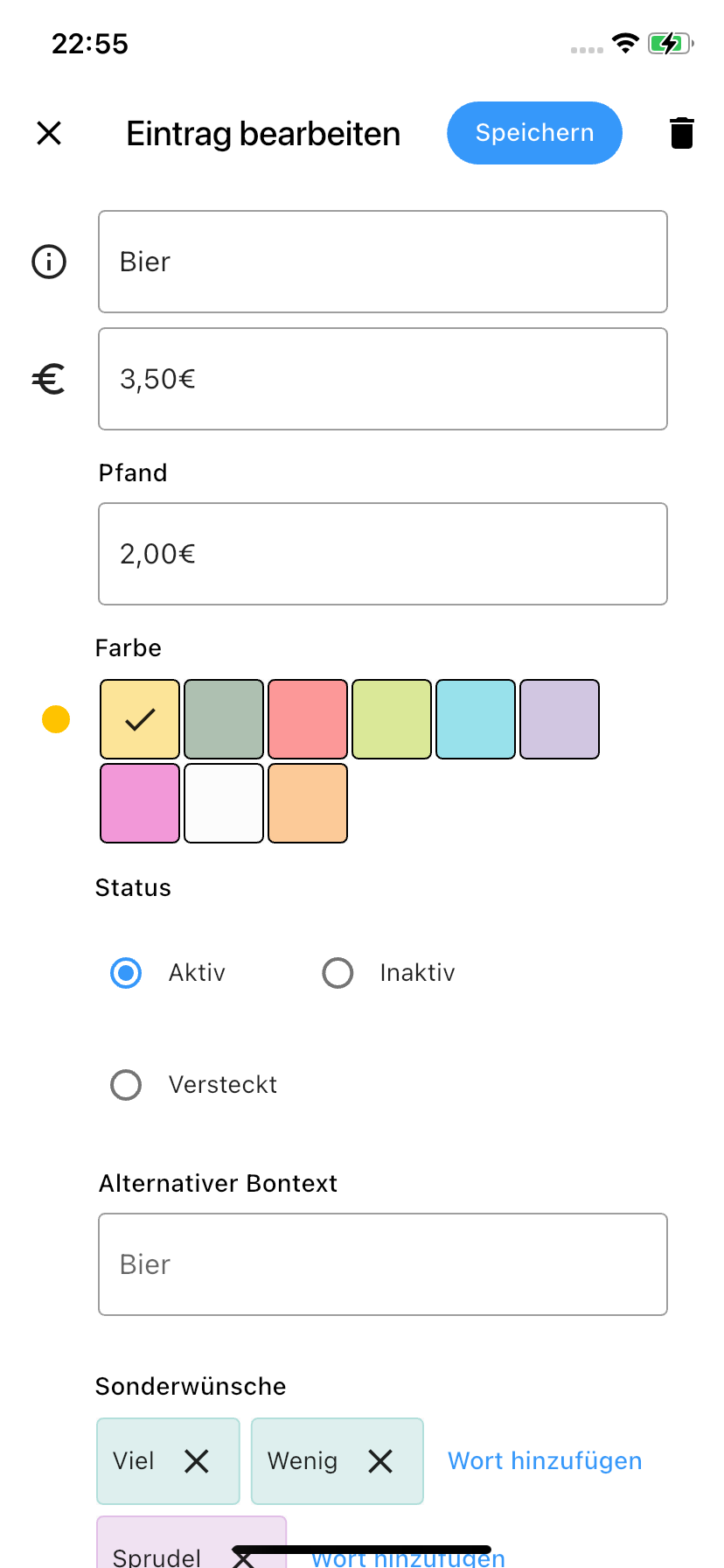Select the Inaktiv status option
Viewport: 724px width, 1568px height.
click(338, 973)
